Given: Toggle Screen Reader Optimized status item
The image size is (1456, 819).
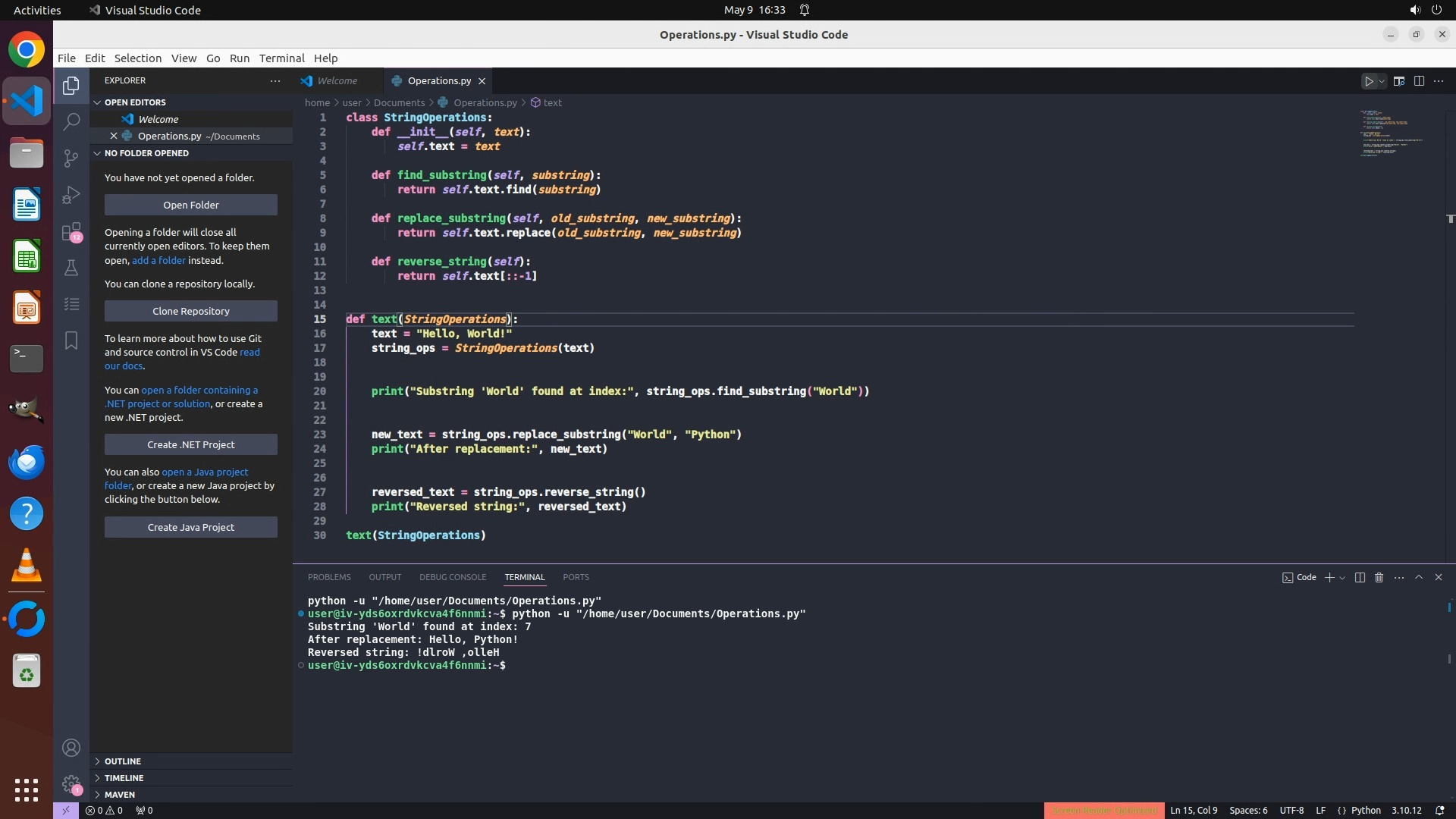Looking at the screenshot, I should (1103, 811).
